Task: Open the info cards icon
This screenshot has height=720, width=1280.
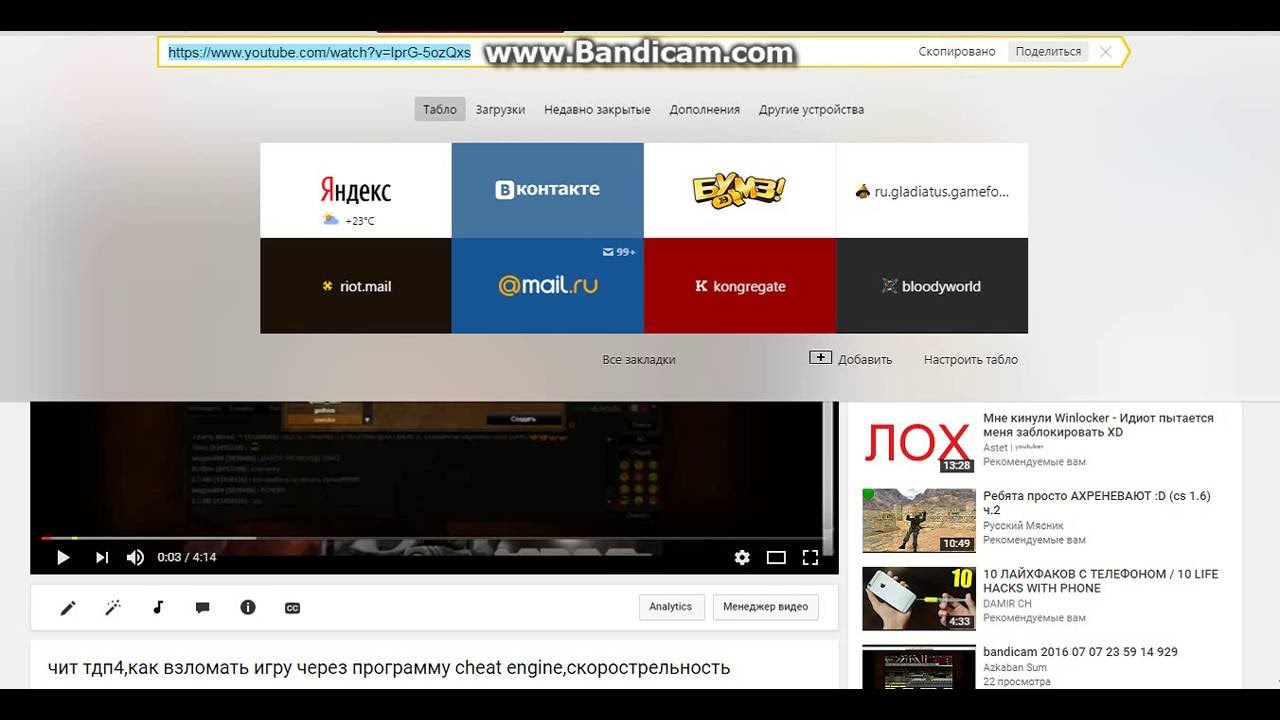Action: coord(248,607)
